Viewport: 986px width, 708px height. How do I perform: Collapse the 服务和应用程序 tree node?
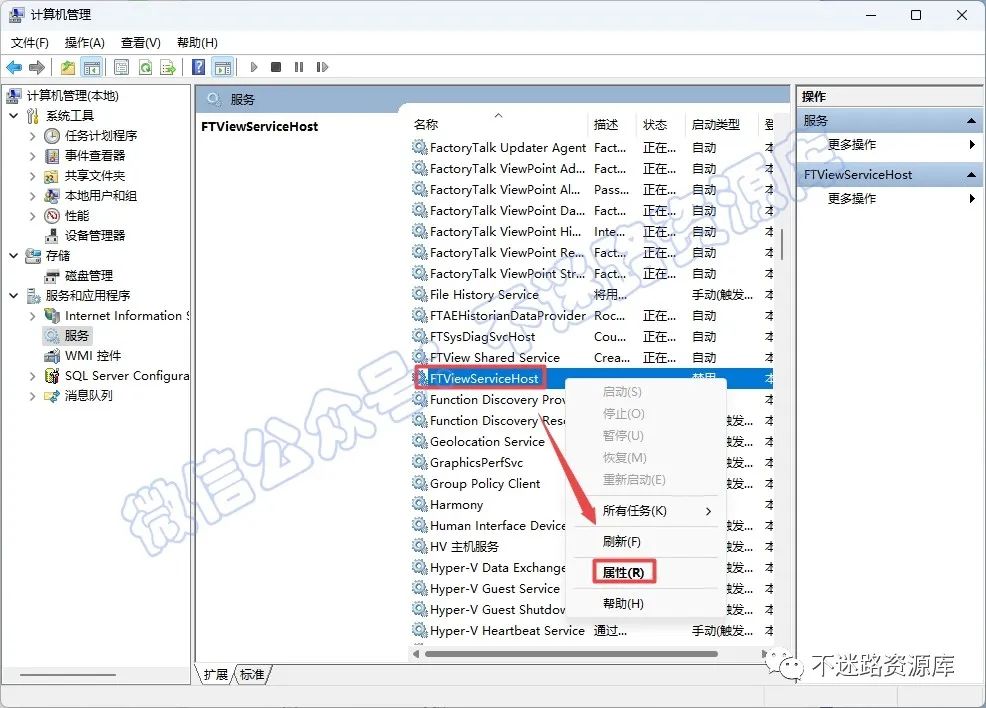pyautogui.click(x=14, y=296)
